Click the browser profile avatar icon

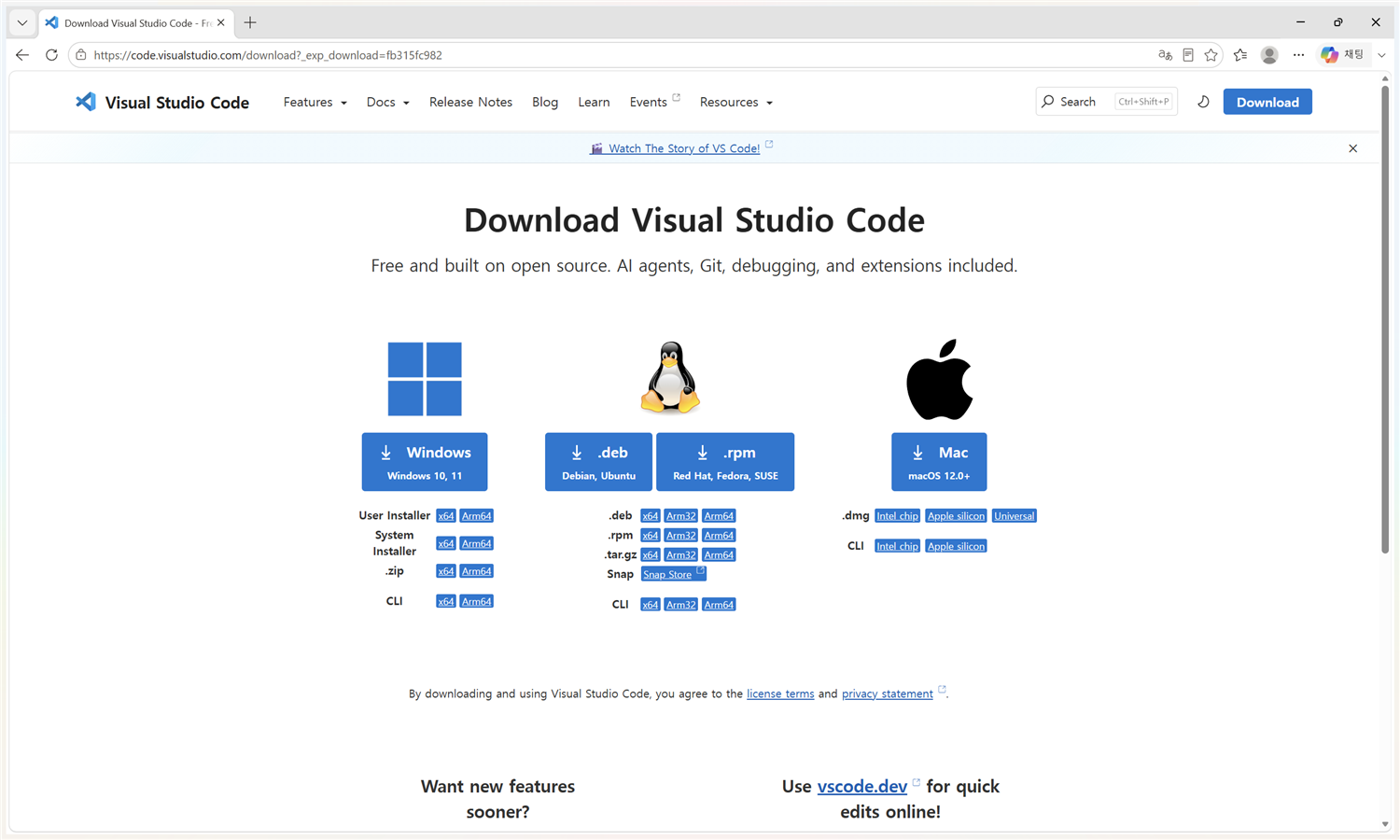click(x=1269, y=55)
